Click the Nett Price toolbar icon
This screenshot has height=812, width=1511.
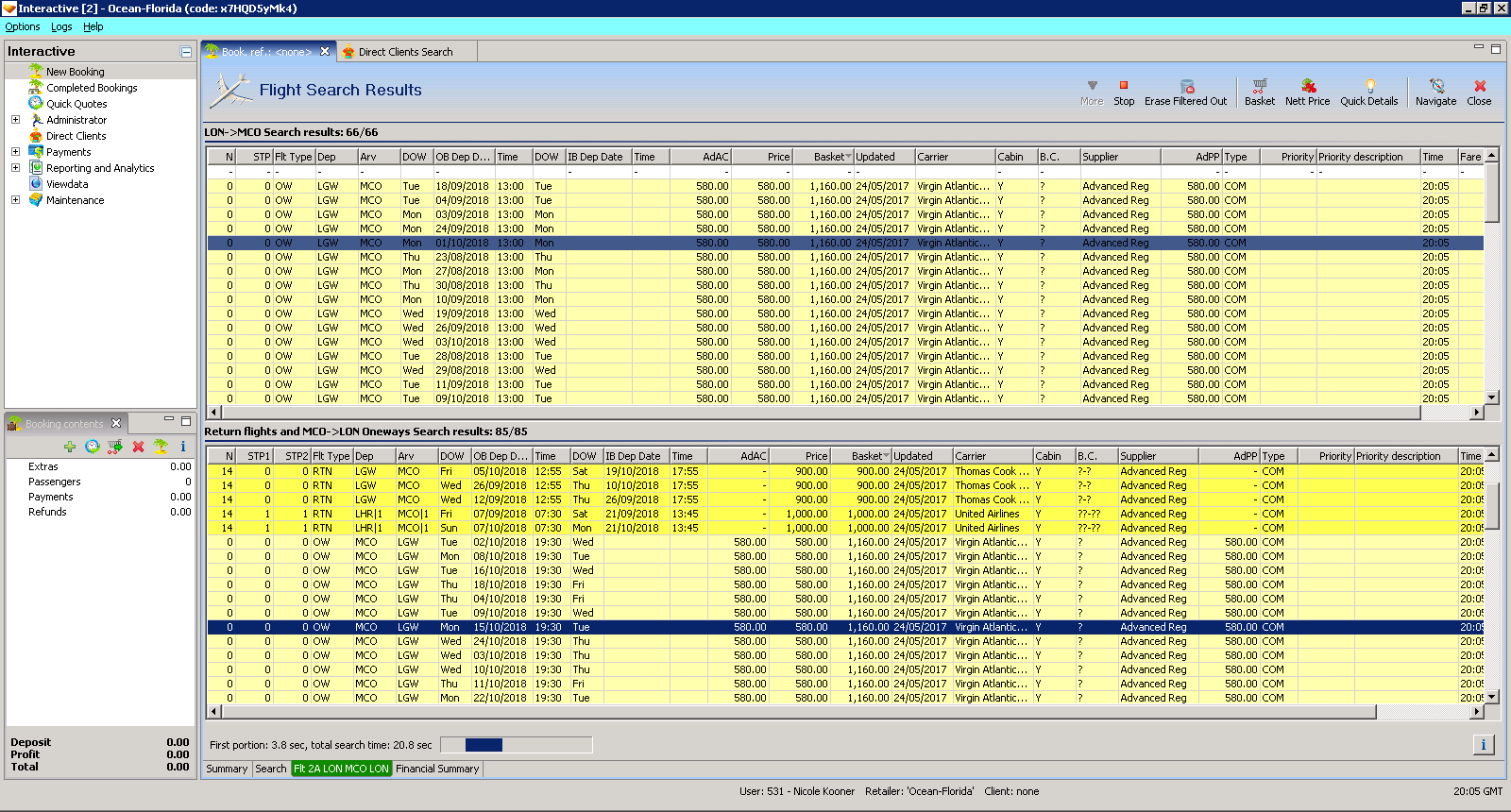[1307, 86]
